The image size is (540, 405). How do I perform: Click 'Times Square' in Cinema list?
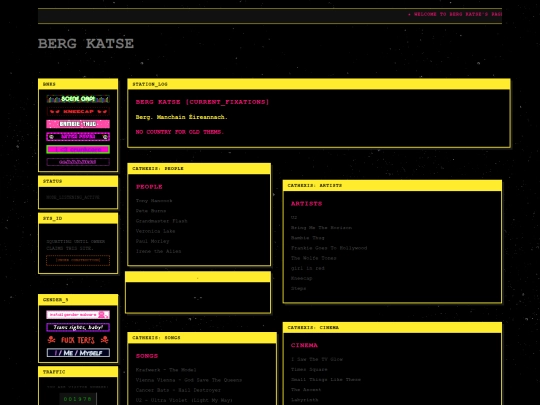pyautogui.click(x=309, y=370)
